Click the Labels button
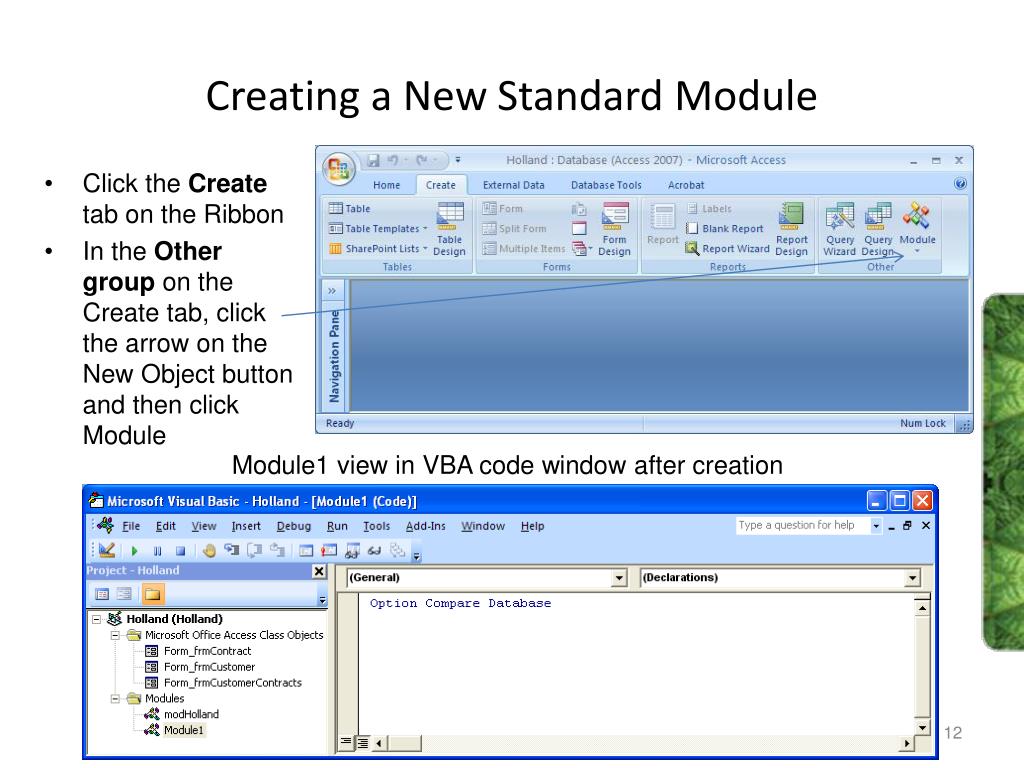Image resolution: width=1024 pixels, height=768 pixels. 709,209
